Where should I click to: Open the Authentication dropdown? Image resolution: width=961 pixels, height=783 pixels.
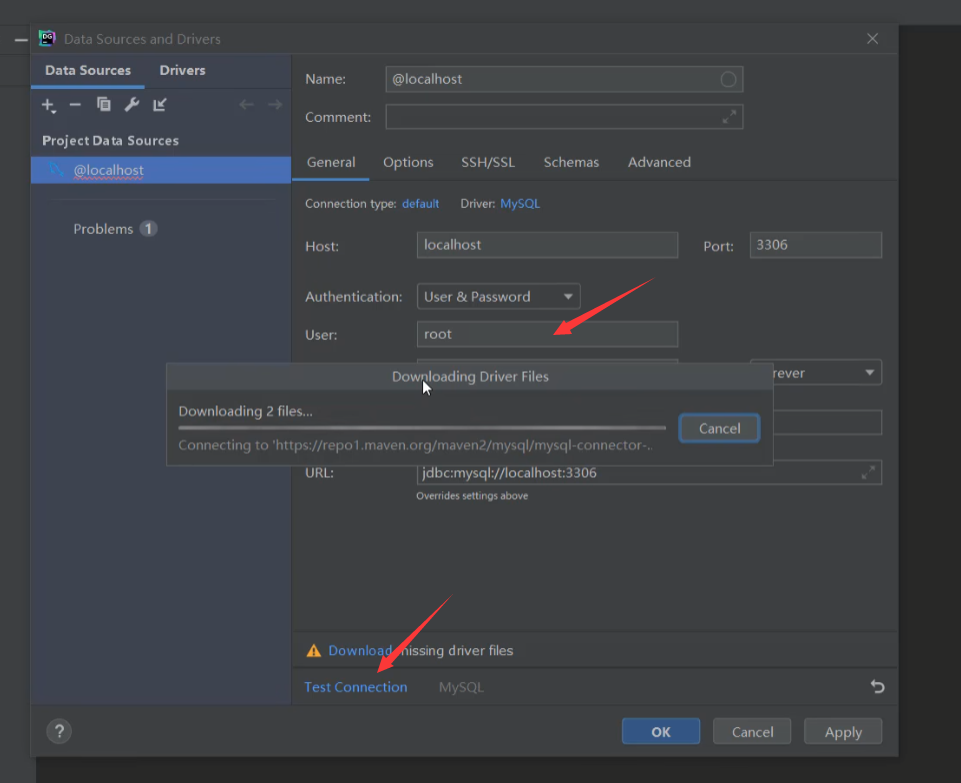[498, 297]
